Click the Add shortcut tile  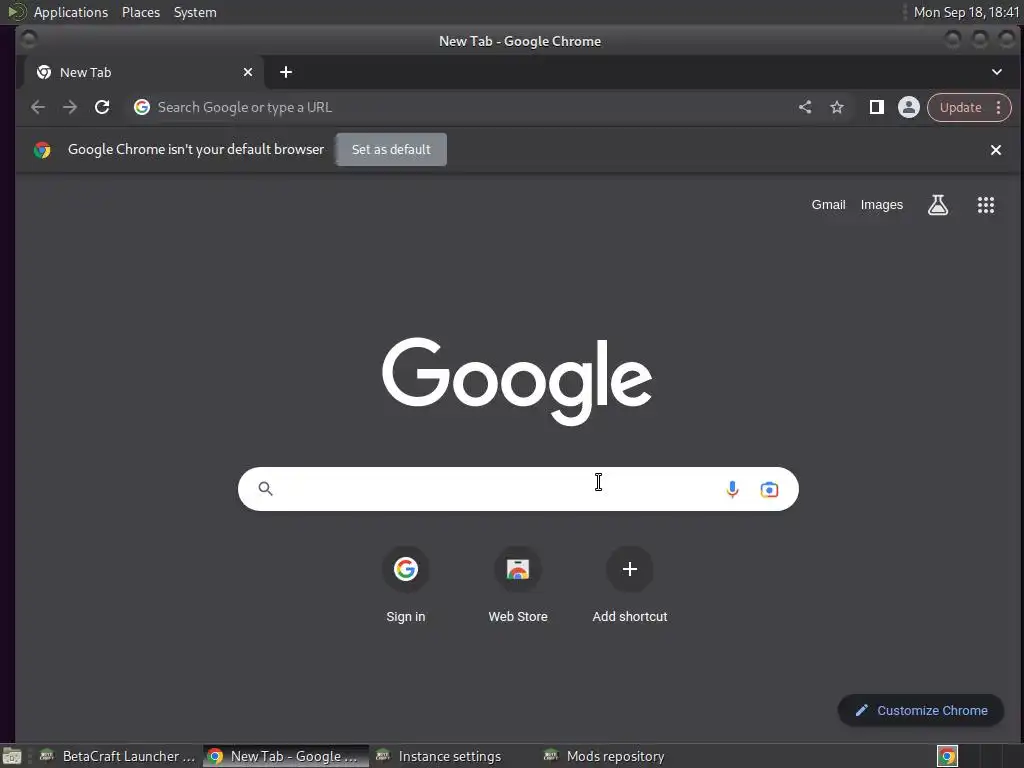click(630, 584)
